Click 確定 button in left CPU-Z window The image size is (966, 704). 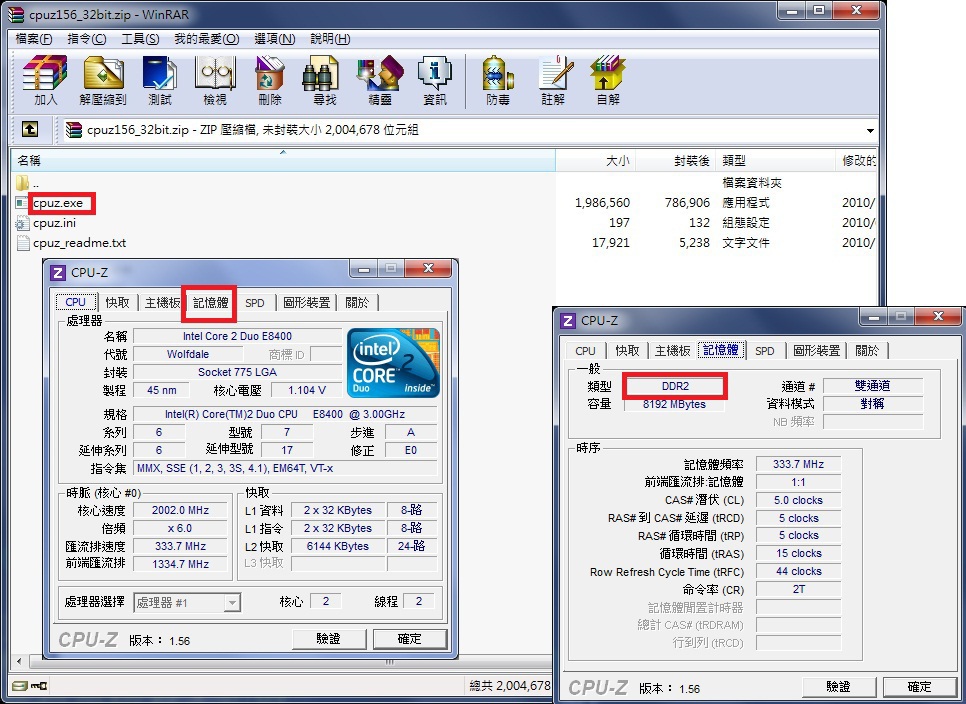410,639
